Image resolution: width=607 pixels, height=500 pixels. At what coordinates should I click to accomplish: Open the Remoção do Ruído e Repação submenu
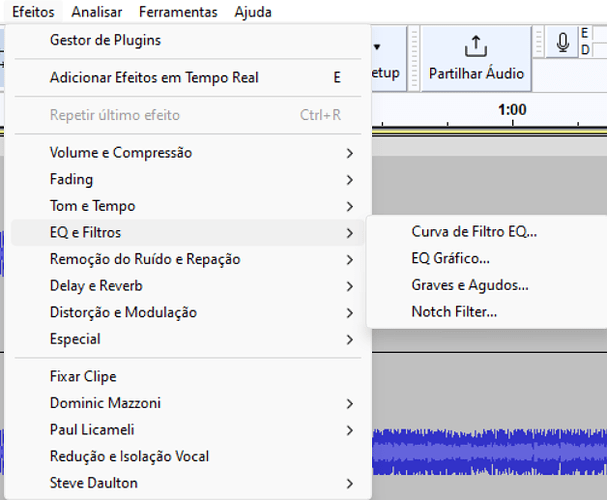click(188, 259)
